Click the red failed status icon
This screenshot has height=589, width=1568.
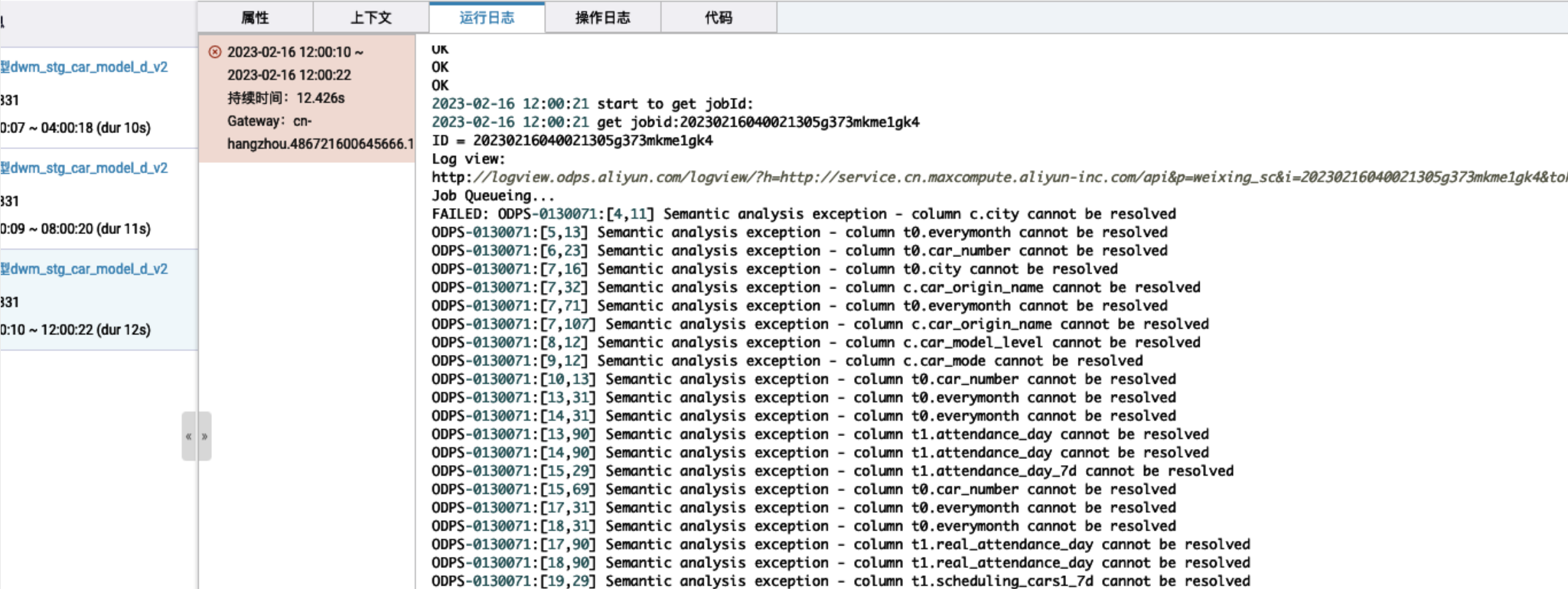[215, 52]
